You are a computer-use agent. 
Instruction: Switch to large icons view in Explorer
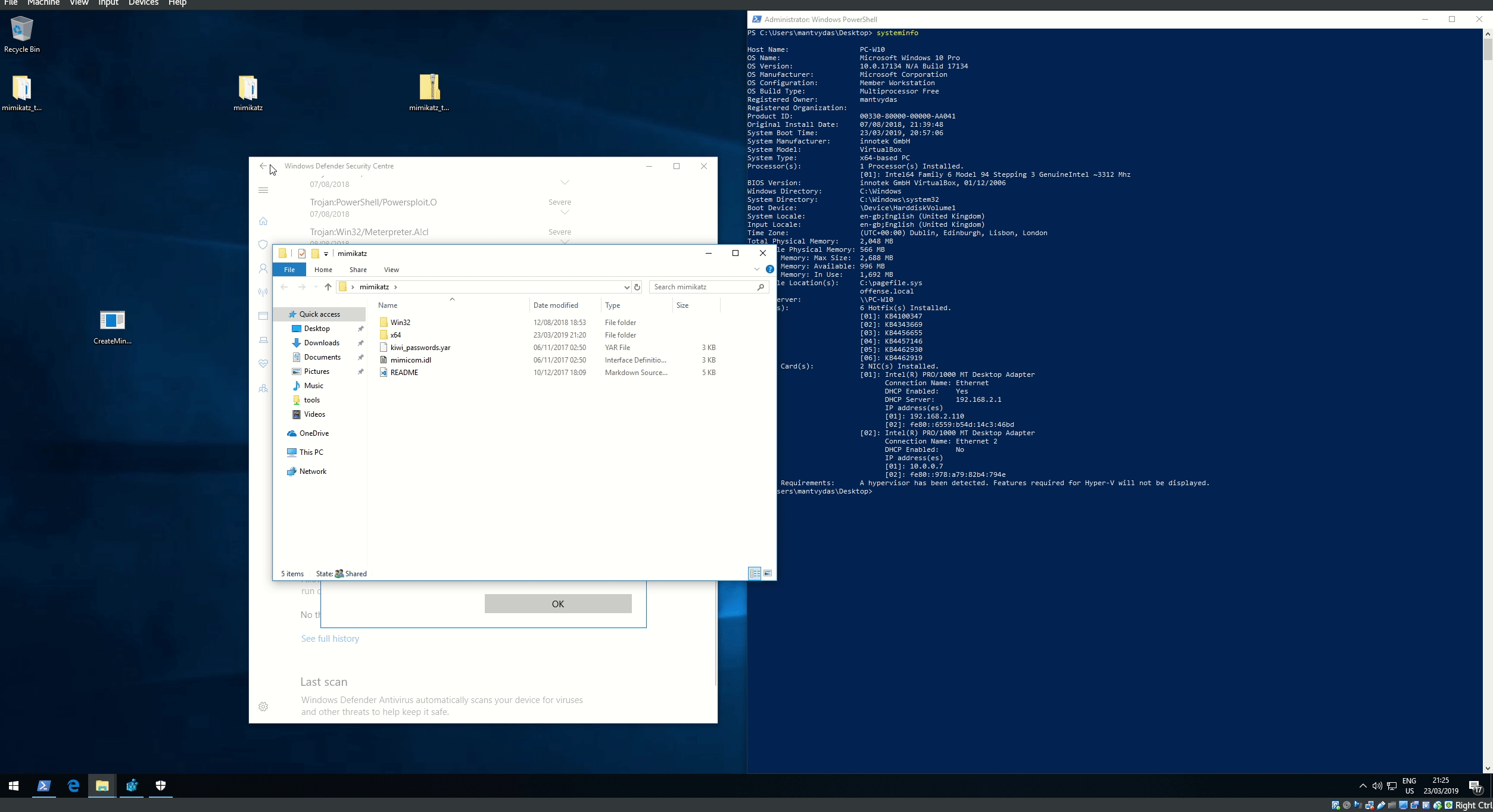pyautogui.click(x=768, y=573)
